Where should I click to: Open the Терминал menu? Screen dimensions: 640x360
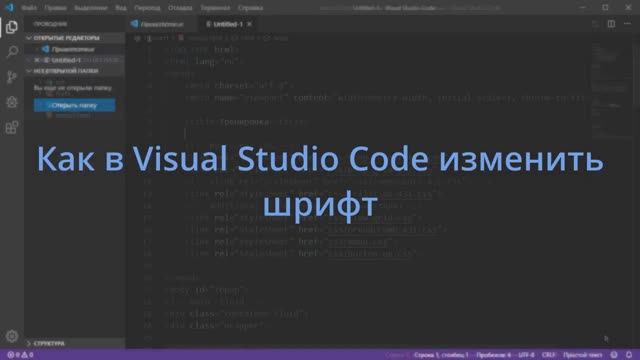[215, 8]
